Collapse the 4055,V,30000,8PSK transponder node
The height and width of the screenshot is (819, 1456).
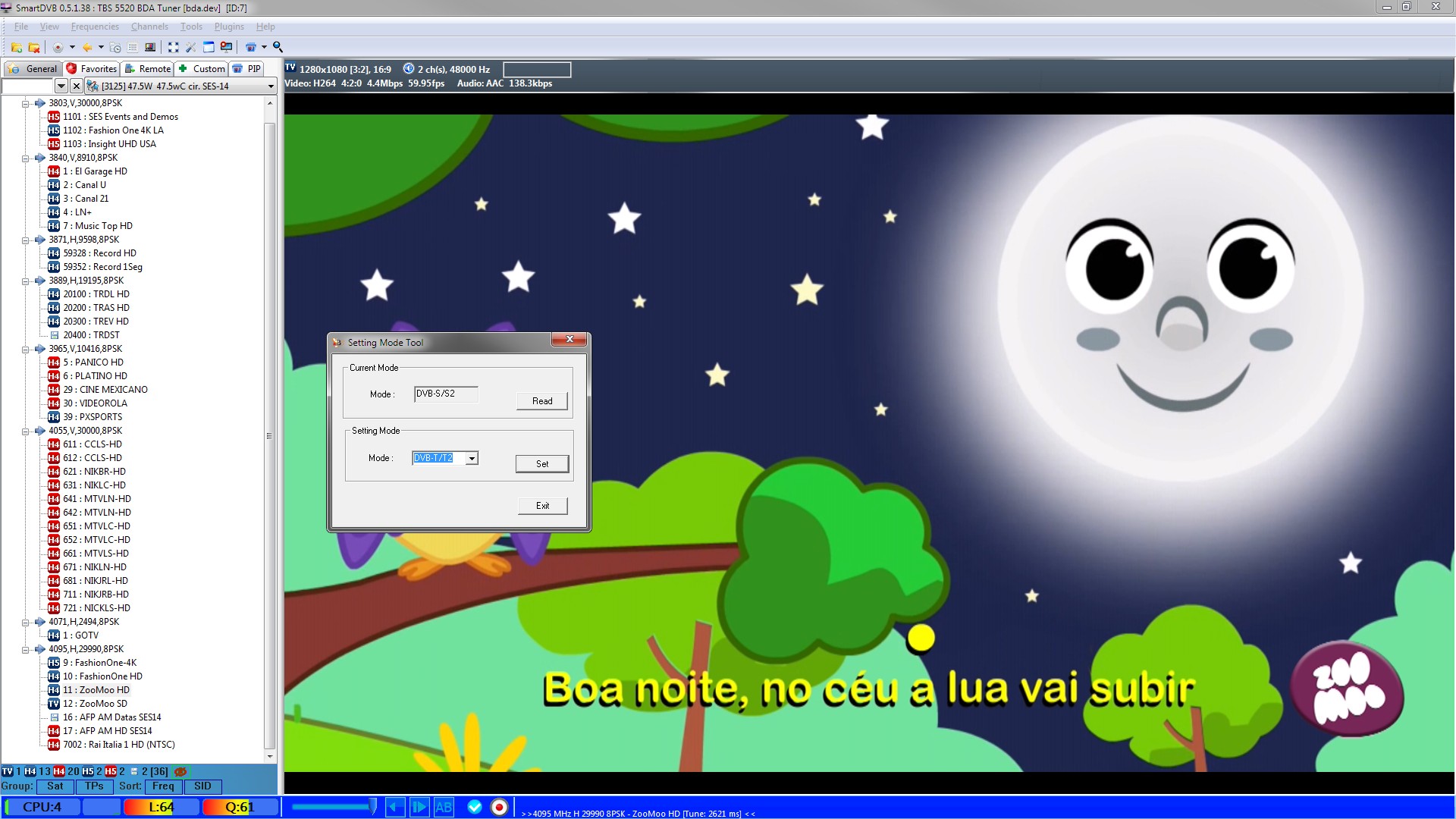point(25,431)
